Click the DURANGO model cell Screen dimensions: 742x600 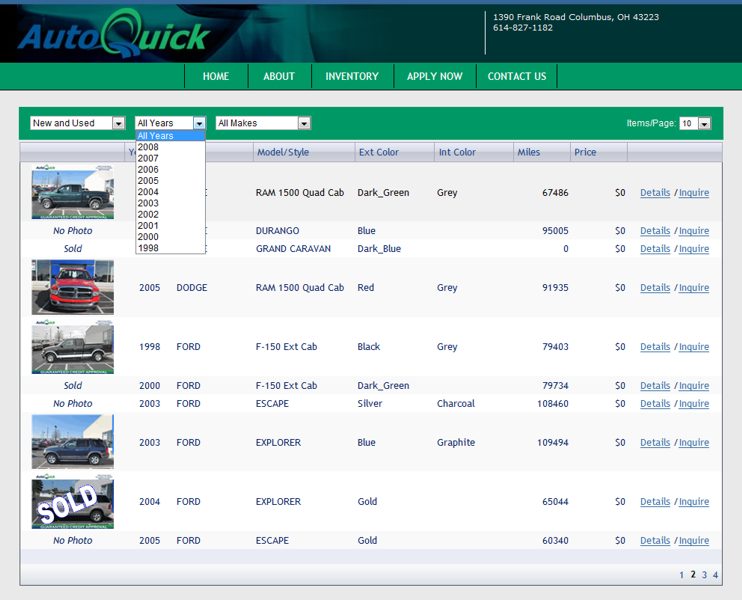tap(277, 231)
